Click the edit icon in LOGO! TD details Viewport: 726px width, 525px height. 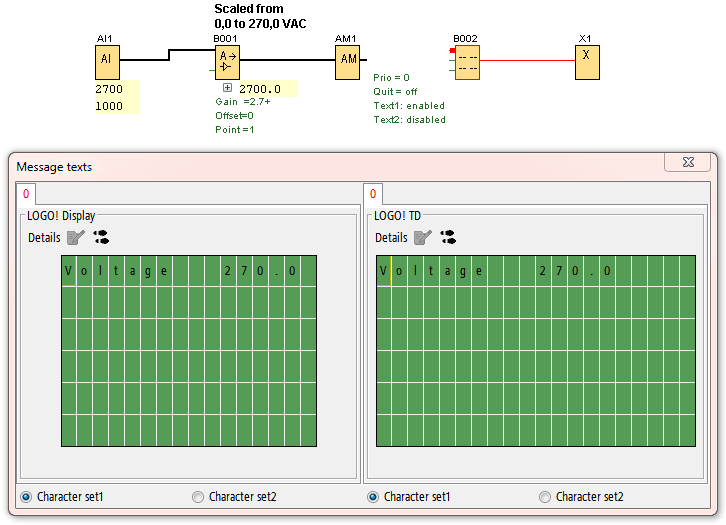point(423,238)
